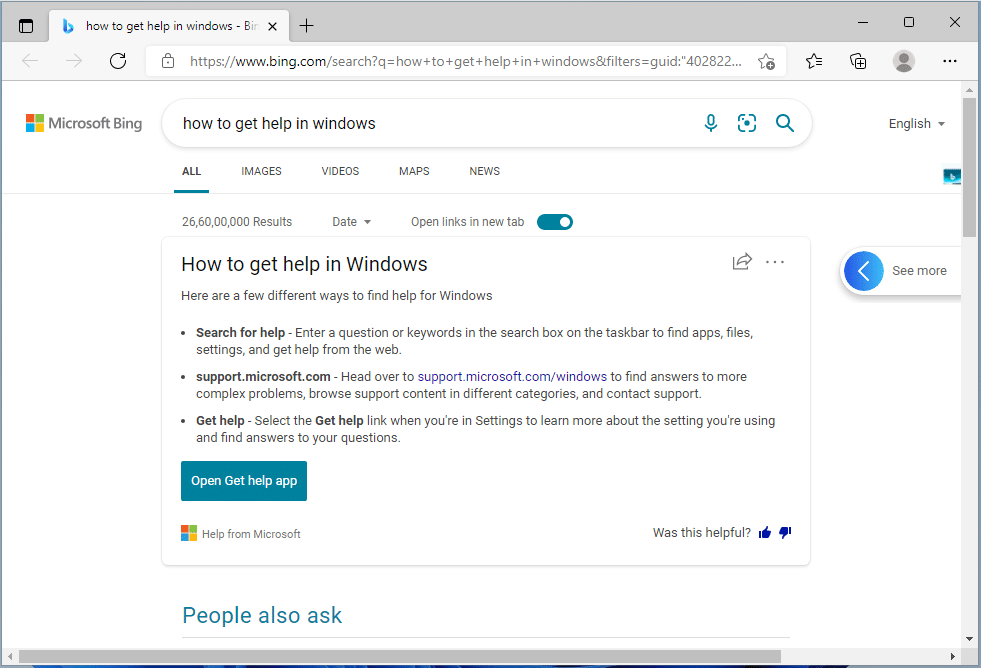Click the microphone icon for voice search
This screenshot has width=981, height=668.
[x=711, y=123]
